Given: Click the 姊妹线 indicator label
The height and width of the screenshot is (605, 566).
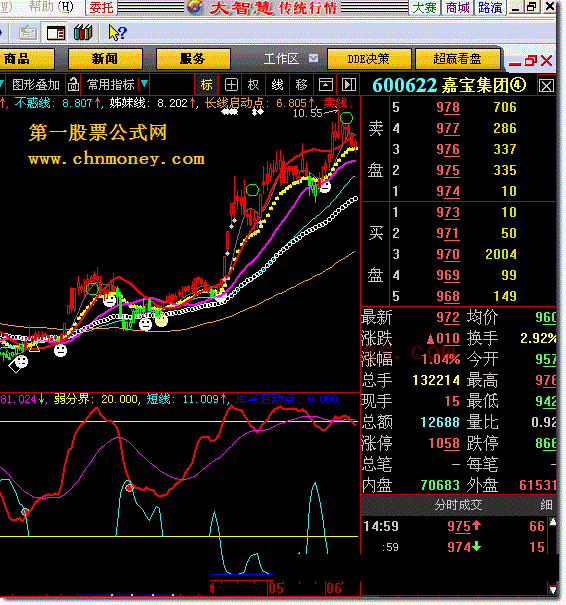Looking at the screenshot, I should pos(127,103).
